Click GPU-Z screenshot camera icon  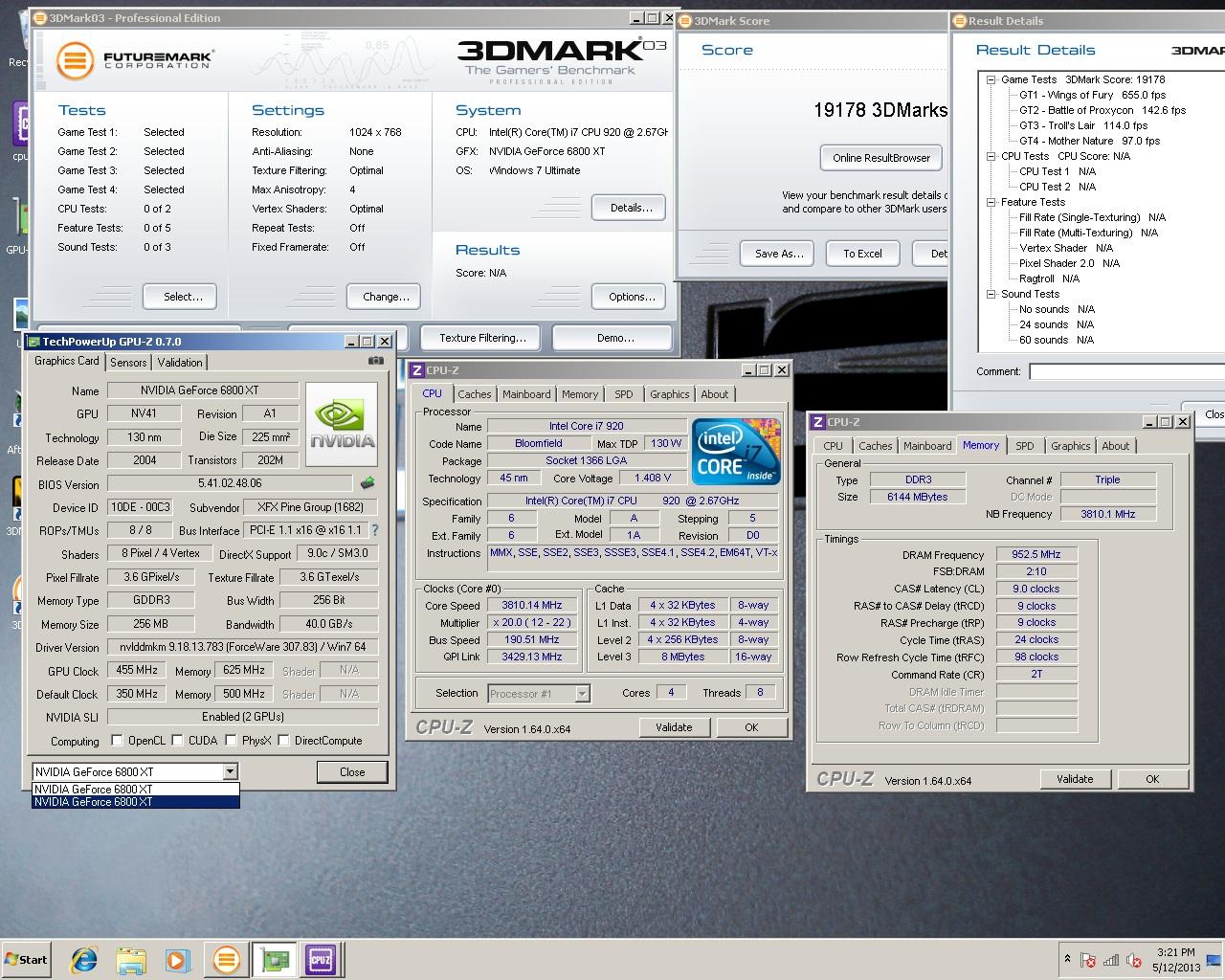point(376,361)
